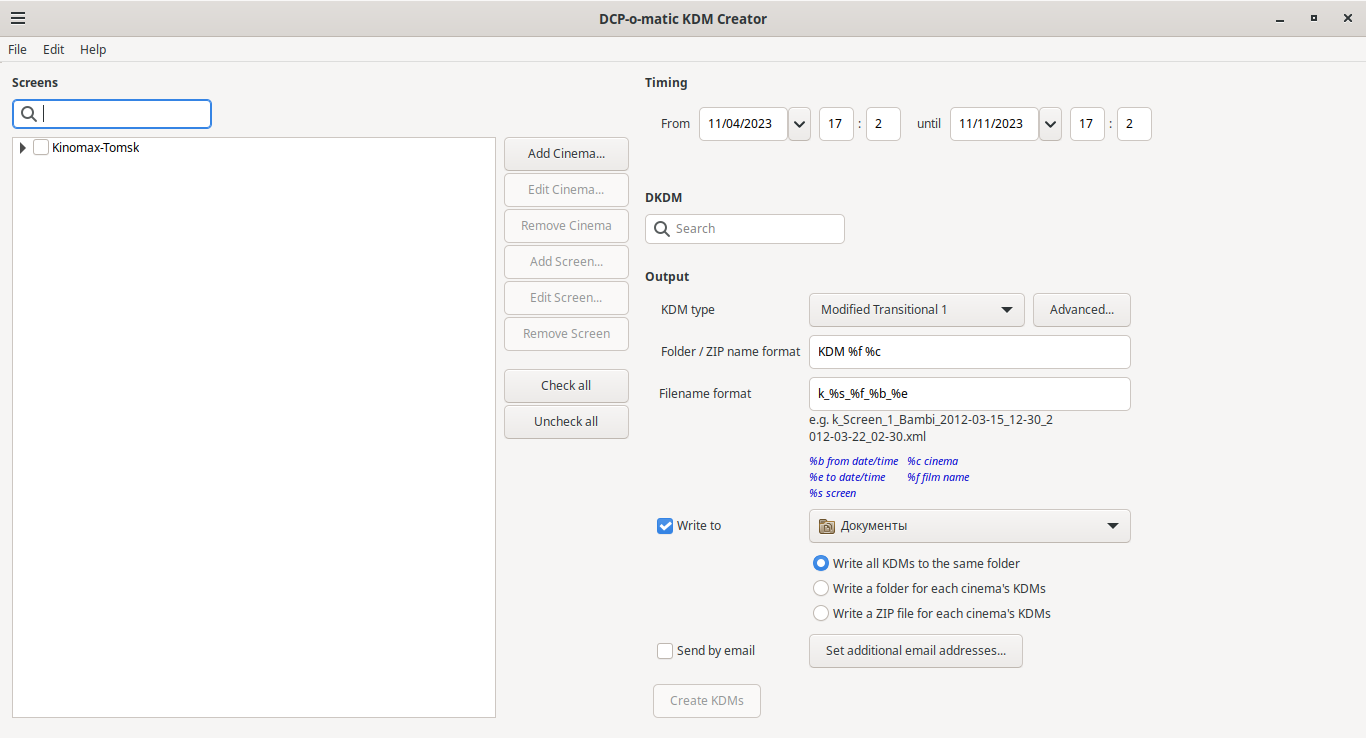Viewport: 1366px width, 738px height.
Task: Open the until date dropdown arrow
Action: tap(1051, 124)
